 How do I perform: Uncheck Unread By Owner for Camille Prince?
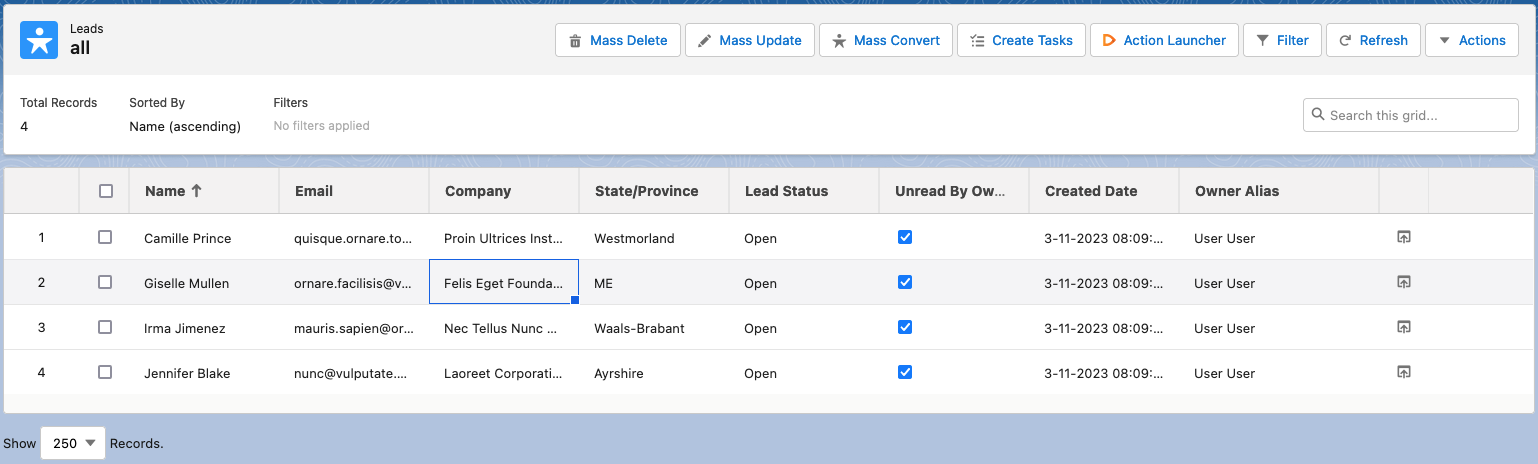point(905,237)
